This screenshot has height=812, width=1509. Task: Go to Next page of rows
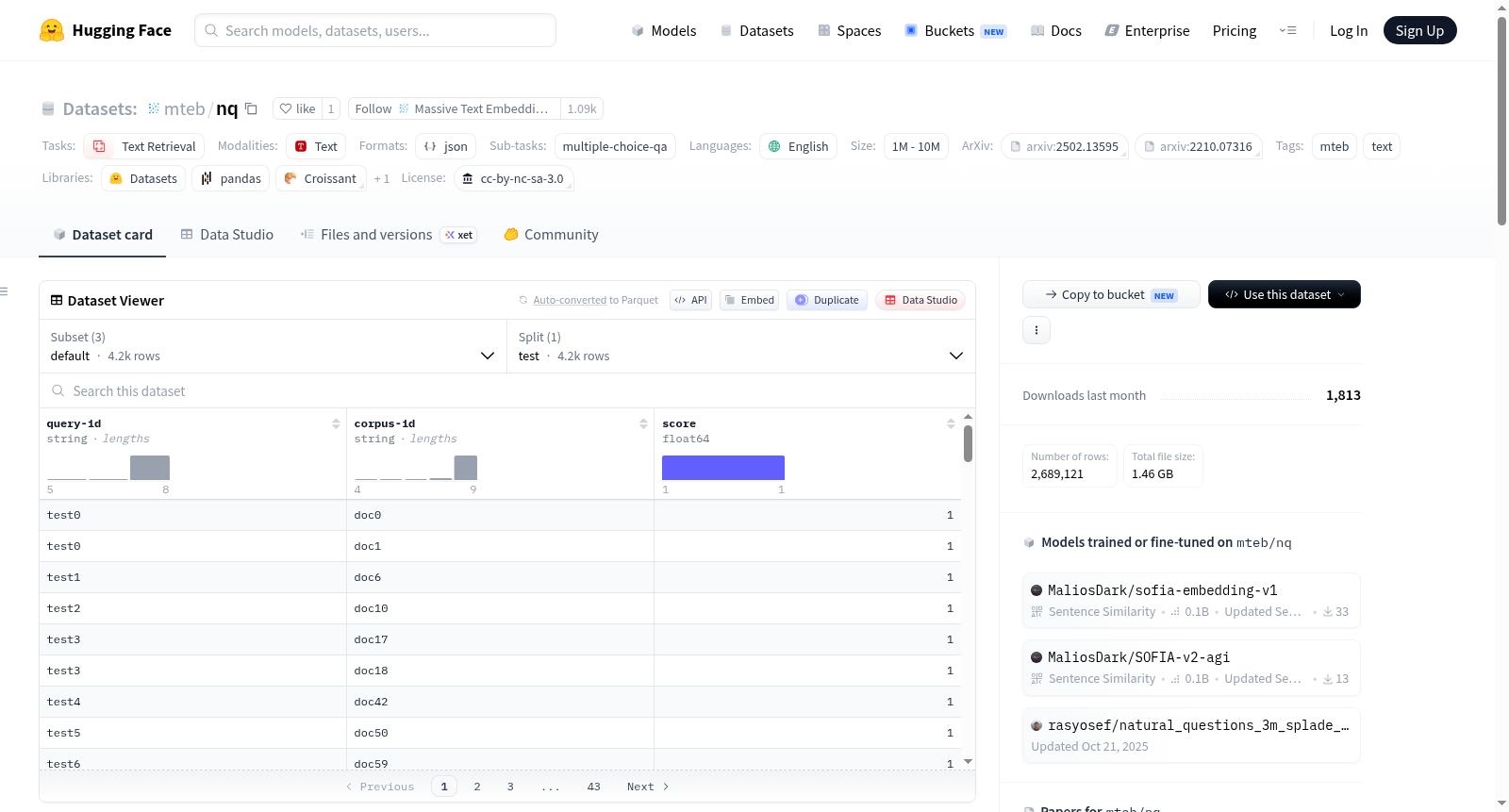648,787
